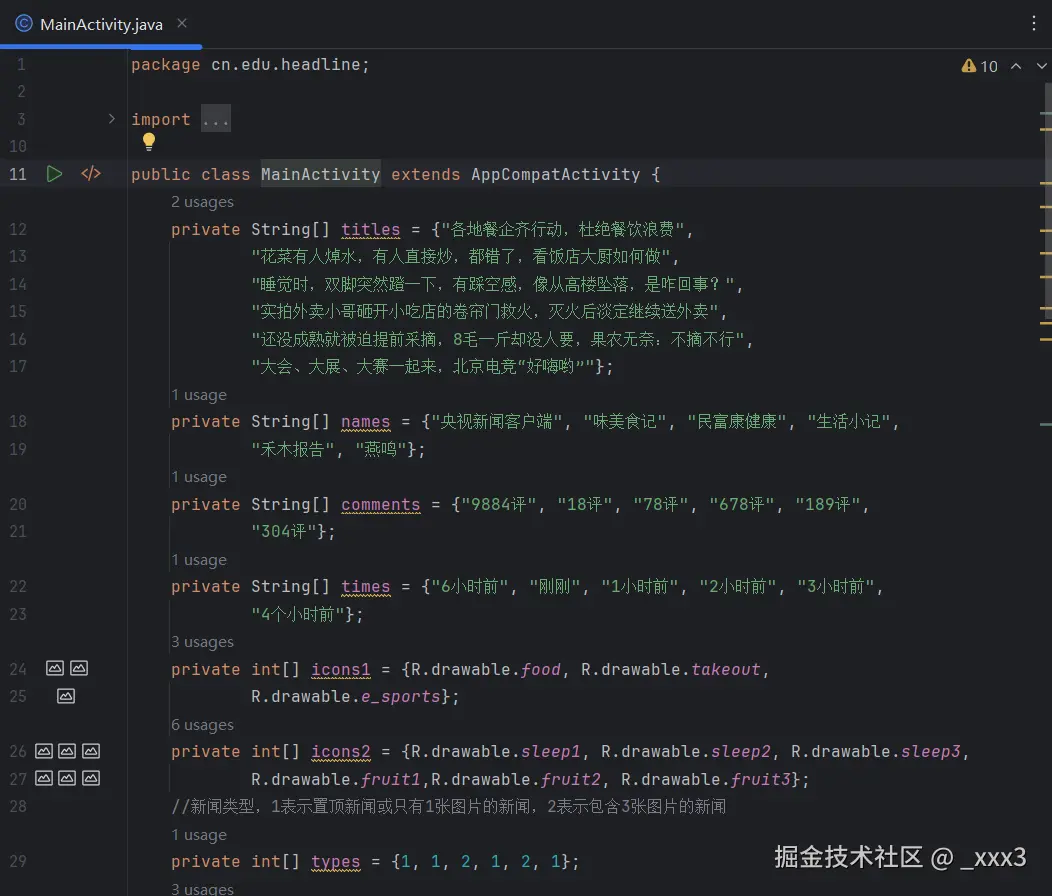This screenshot has height=896, width=1052.
Task: Click the folded import ellipsis placeholder
Action: tap(215, 119)
